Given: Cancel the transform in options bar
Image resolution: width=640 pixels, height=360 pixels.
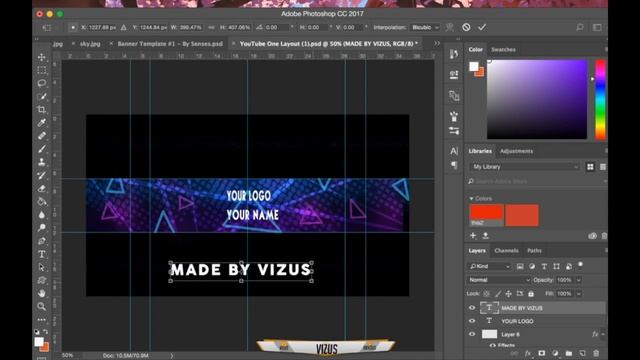Looking at the screenshot, I should pyautogui.click(x=466, y=27).
